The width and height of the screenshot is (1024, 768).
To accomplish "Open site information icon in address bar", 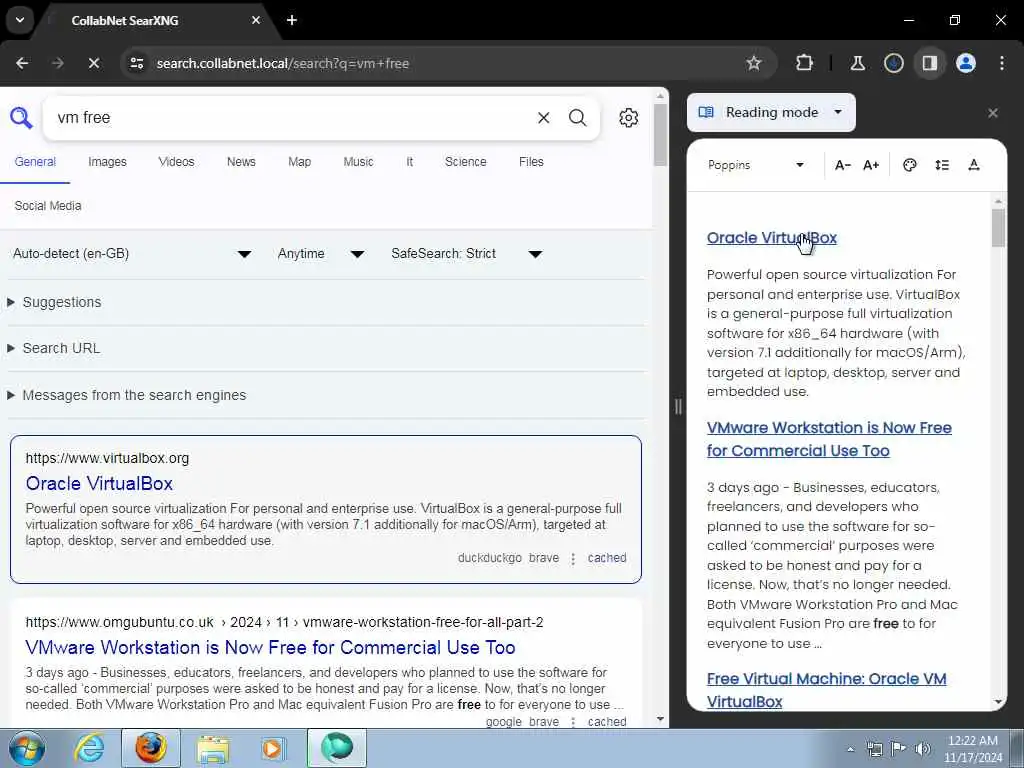I will (x=136, y=63).
